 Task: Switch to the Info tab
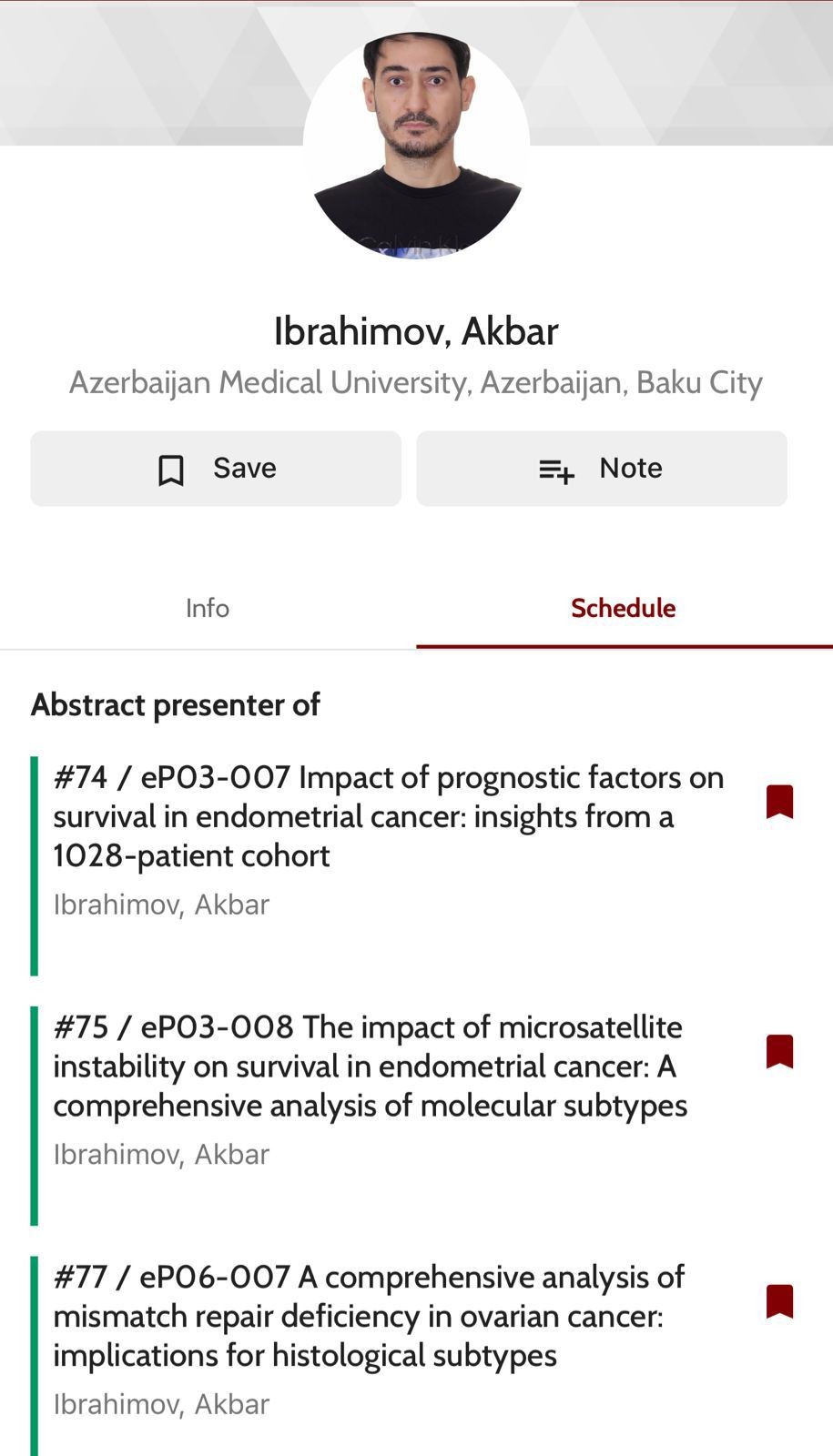208,608
